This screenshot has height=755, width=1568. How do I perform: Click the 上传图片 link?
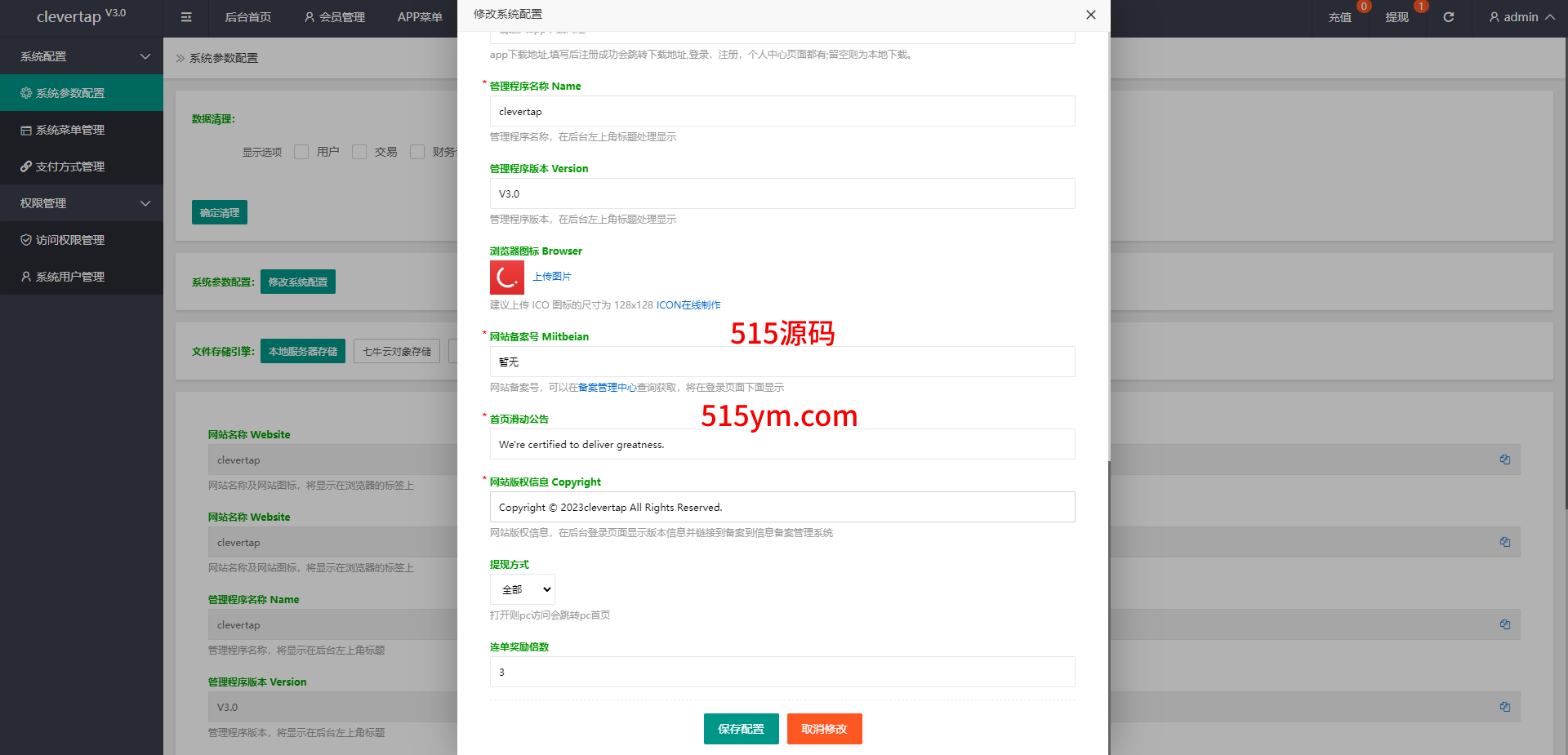tap(552, 277)
